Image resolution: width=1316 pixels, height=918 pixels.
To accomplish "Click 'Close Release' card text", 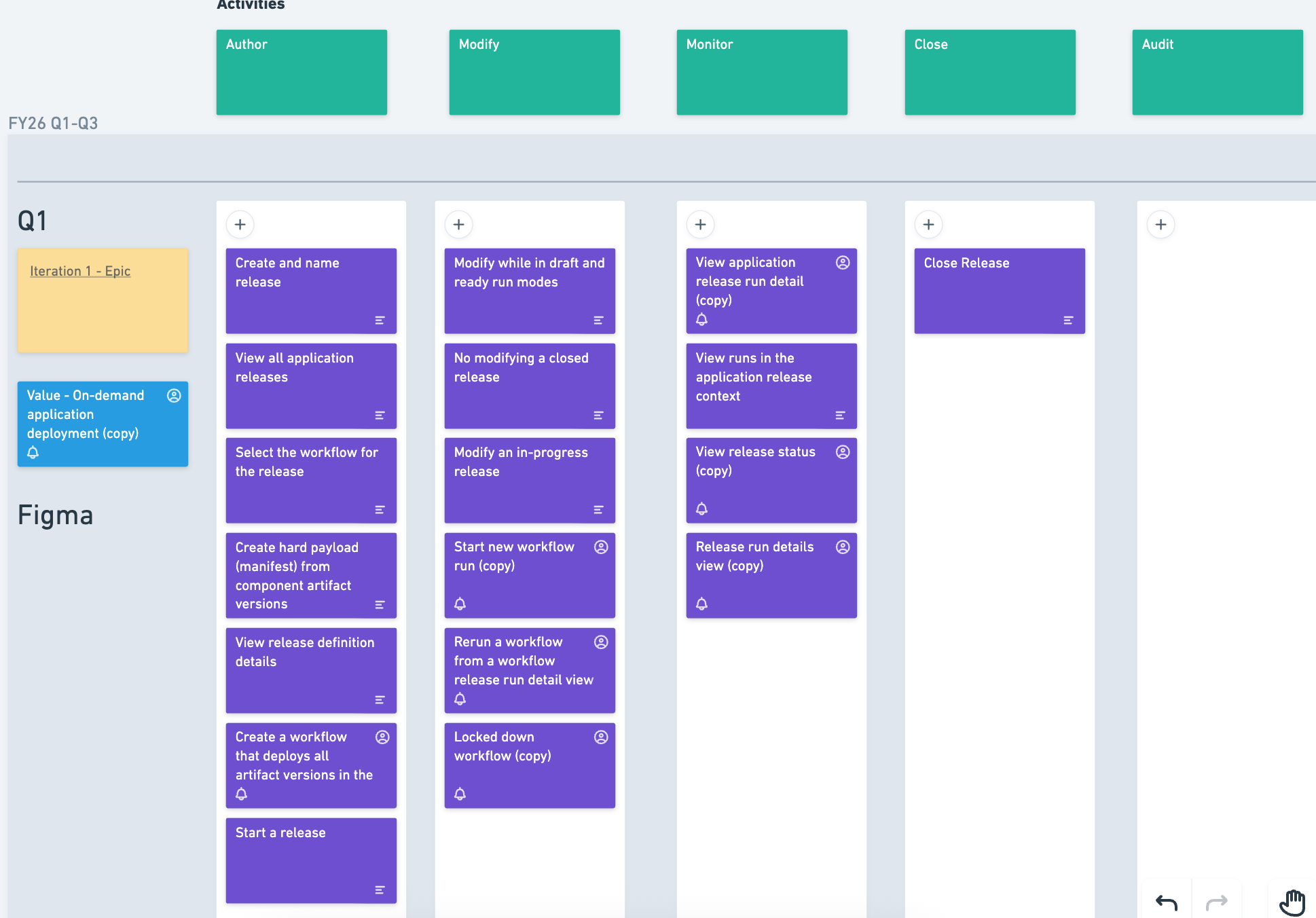I will point(967,263).
